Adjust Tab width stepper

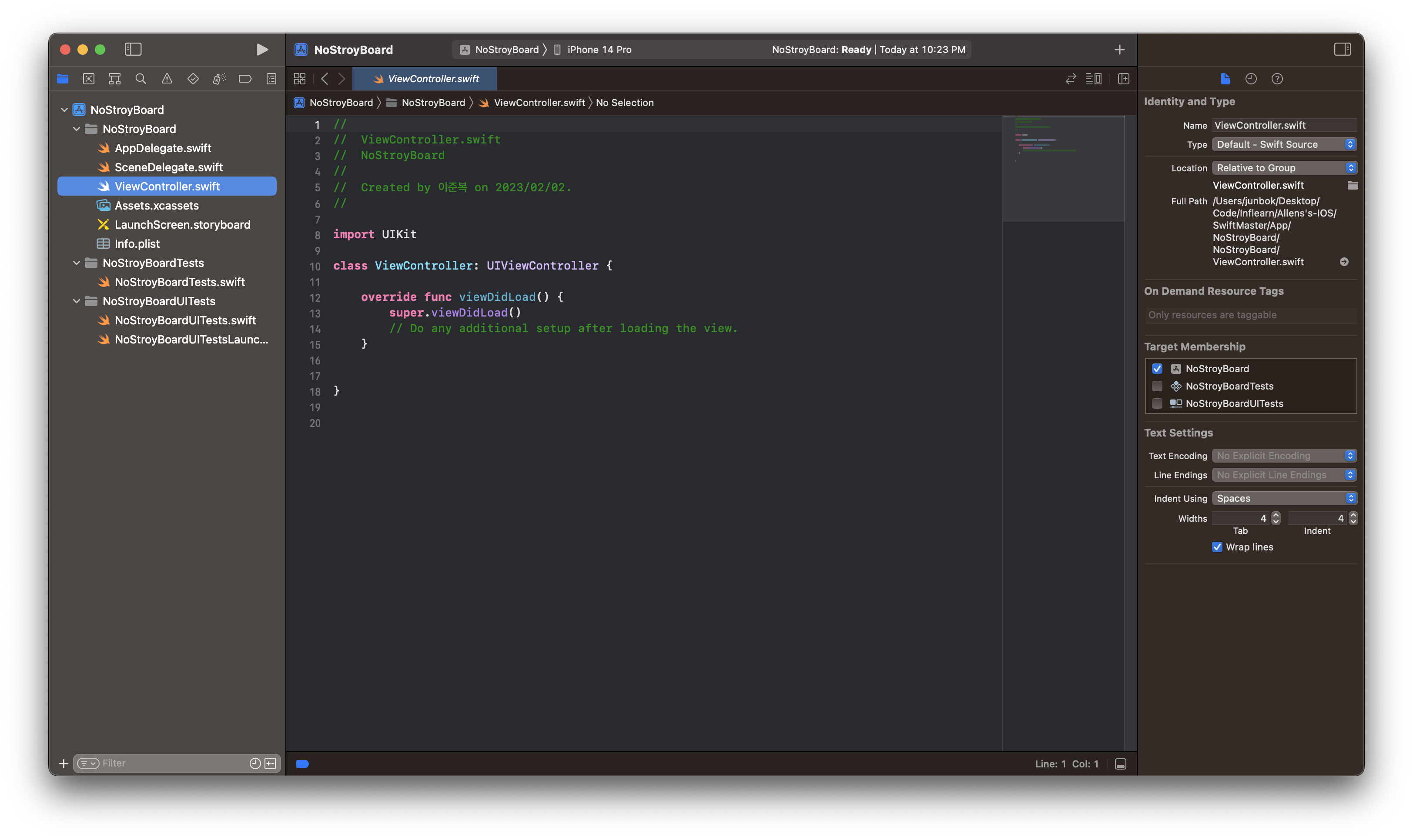click(1276, 518)
